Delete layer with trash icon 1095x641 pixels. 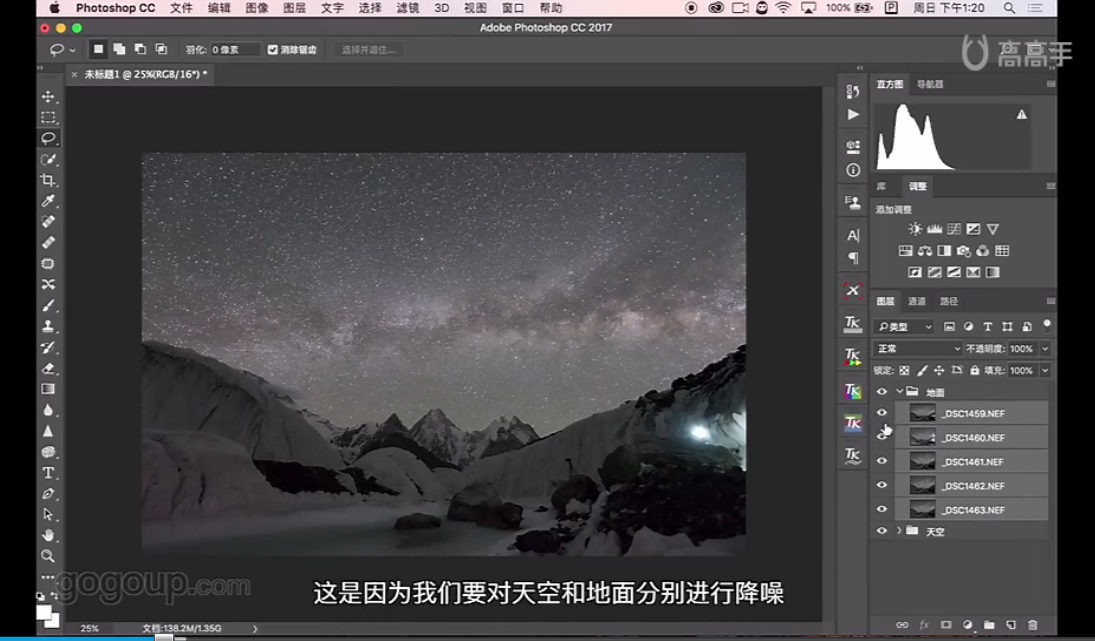point(1033,625)
